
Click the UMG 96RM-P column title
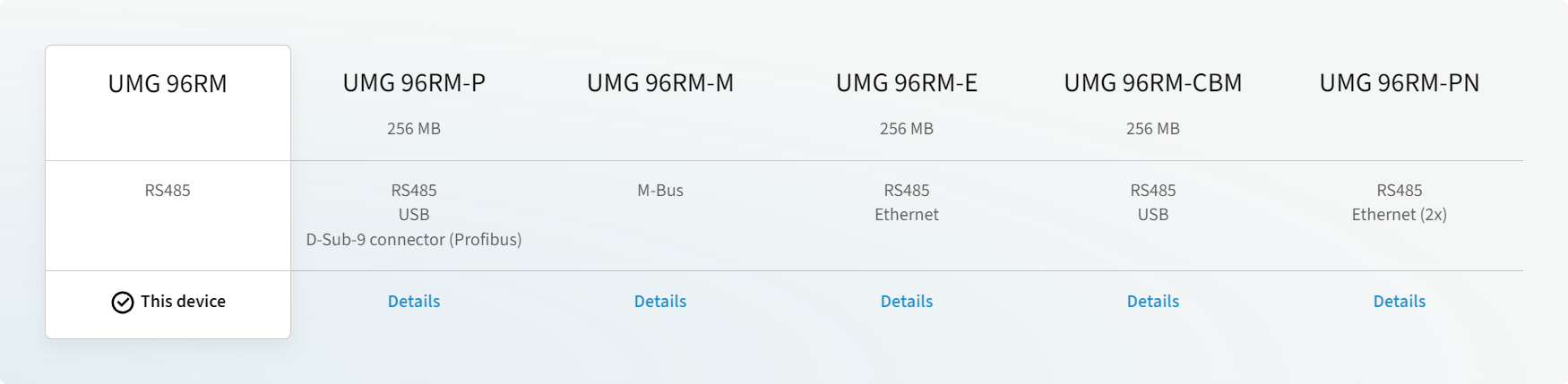coord(414,83)
